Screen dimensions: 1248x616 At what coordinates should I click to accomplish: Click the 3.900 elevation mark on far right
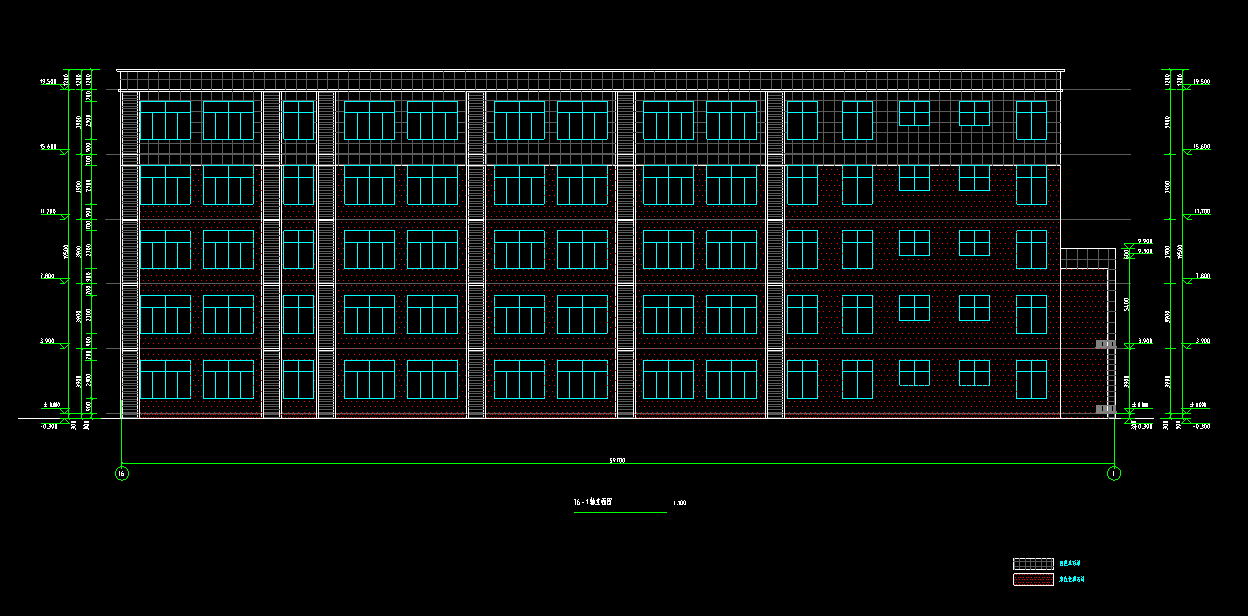coord(1201,342)
